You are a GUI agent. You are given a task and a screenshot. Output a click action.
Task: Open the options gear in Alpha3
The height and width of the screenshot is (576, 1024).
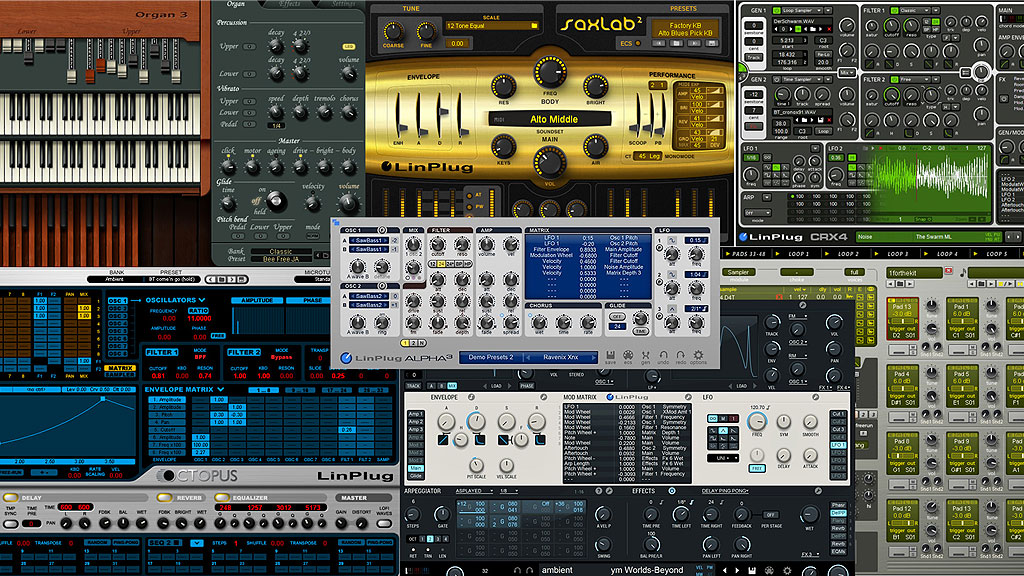(698, 355)
